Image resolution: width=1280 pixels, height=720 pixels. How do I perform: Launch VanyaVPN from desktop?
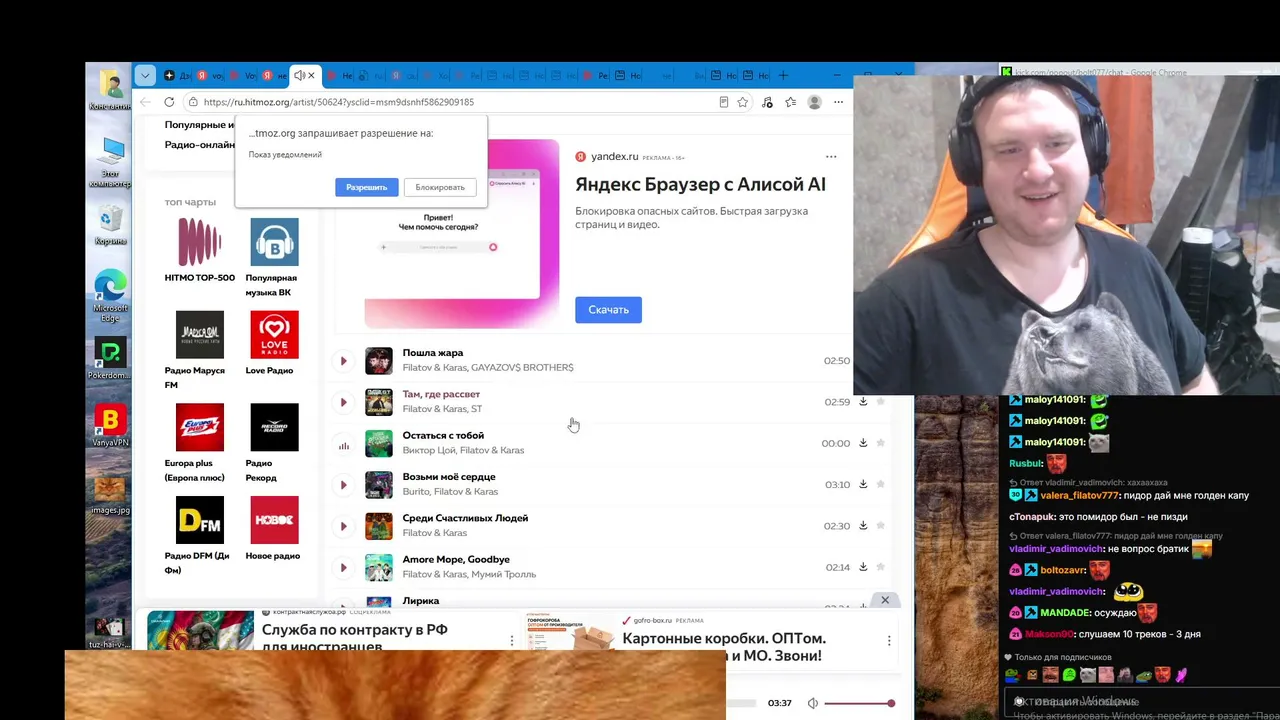click(110, 426)
